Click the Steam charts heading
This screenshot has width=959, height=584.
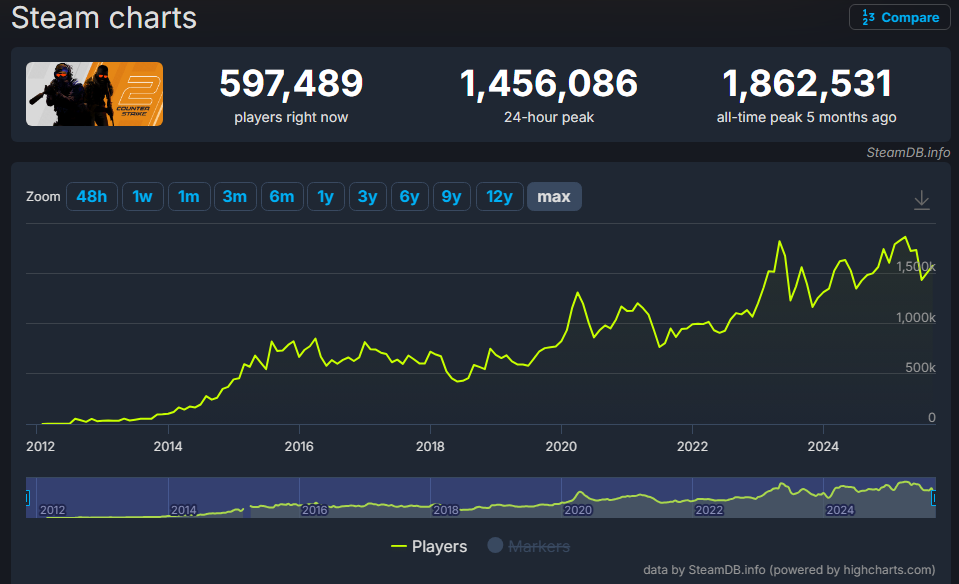click(104, 17)
